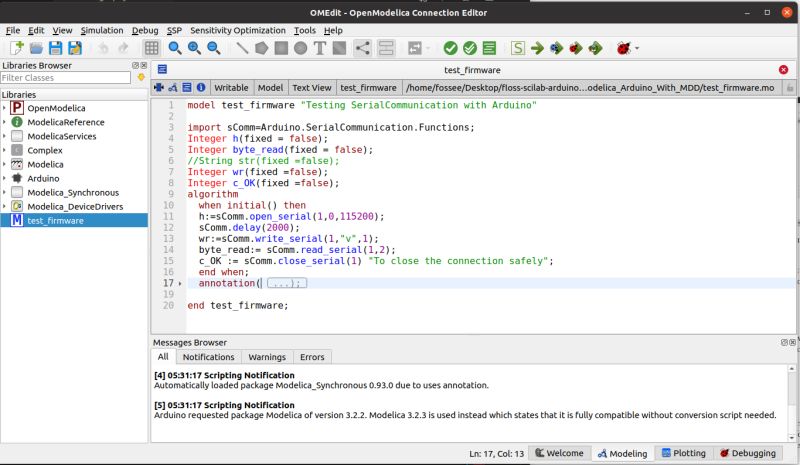The width and height of the screenshot is (800, 465).
Task: Switch to the Modeling perspective
Action: click(622, 453)
